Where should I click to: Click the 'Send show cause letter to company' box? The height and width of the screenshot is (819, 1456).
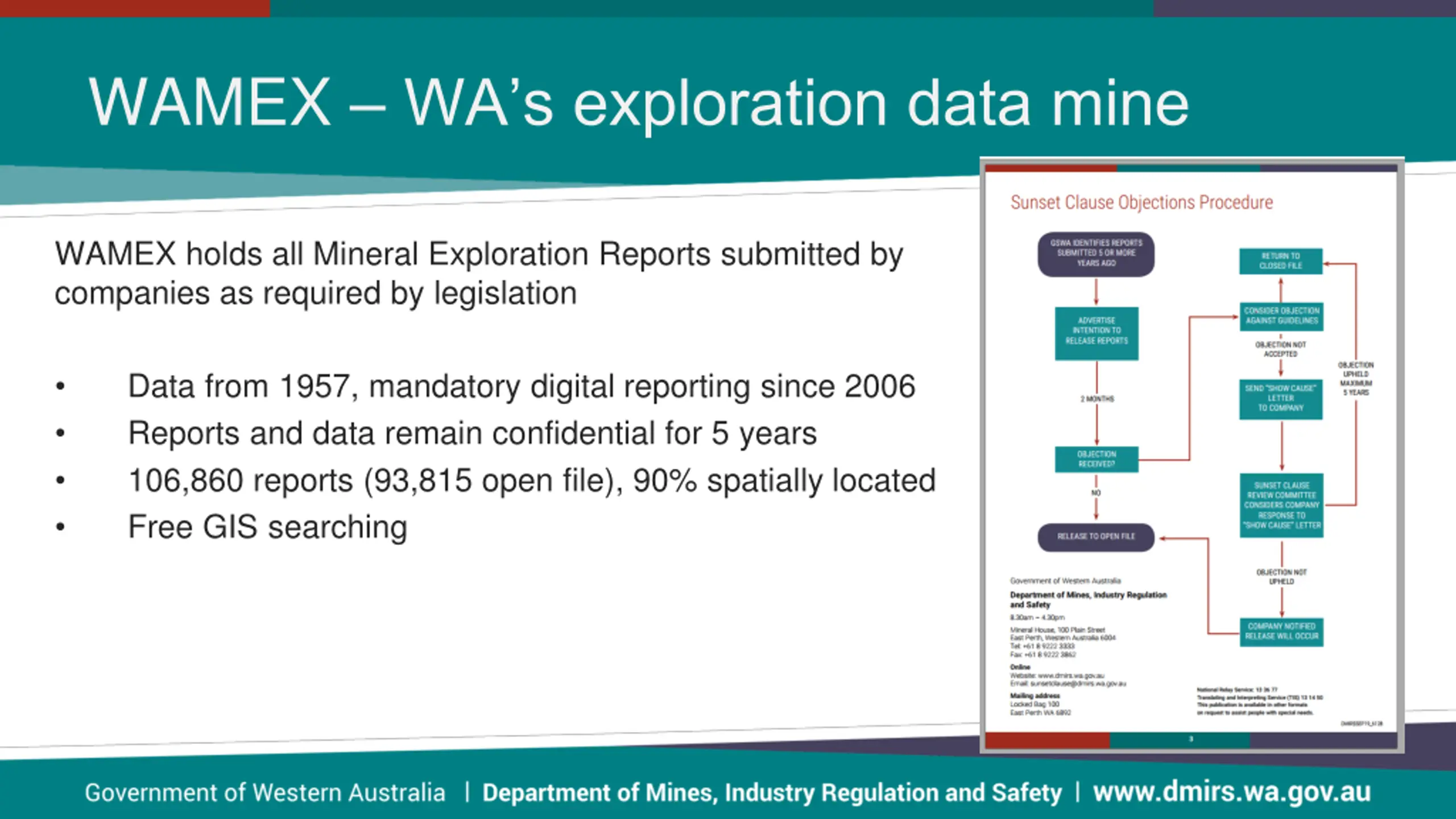[x=1281, y=399]
